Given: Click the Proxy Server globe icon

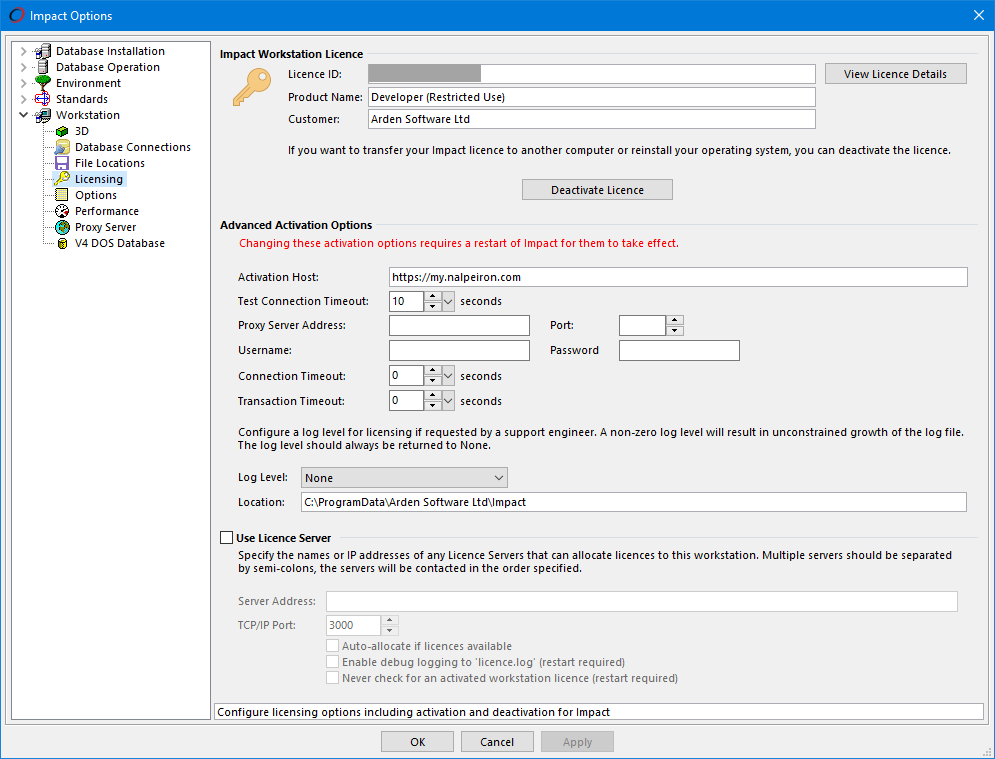Looking at the screenshot, I should [x=62, y=227].
